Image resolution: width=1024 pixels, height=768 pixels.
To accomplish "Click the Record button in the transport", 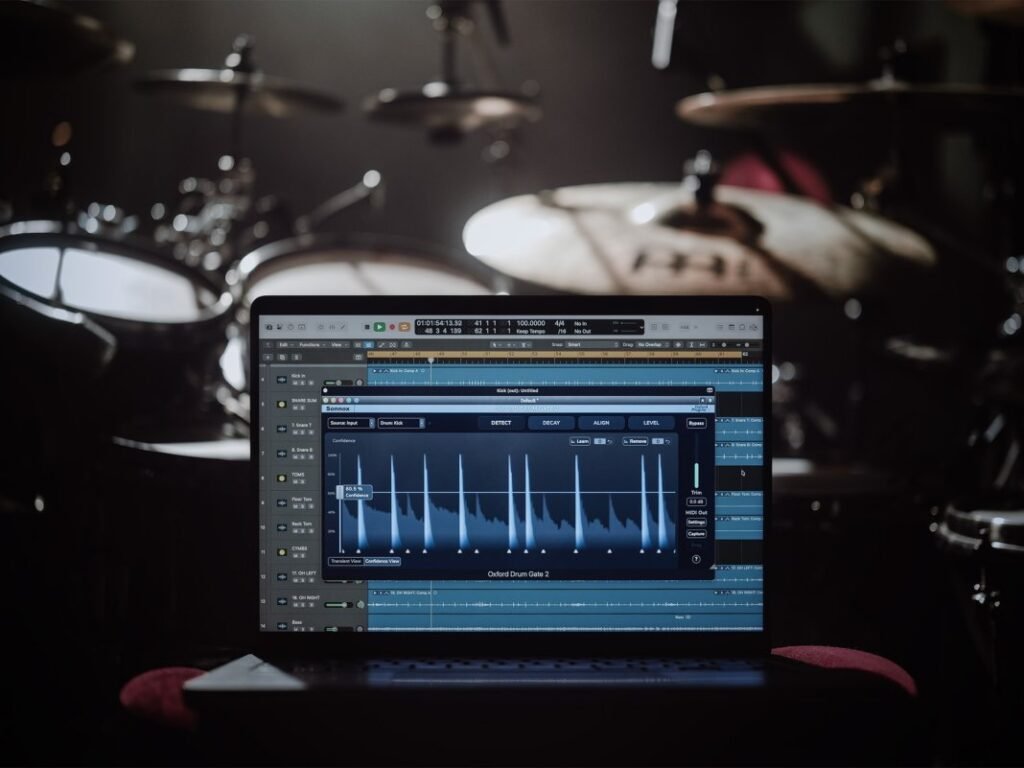I will (391, 327).
